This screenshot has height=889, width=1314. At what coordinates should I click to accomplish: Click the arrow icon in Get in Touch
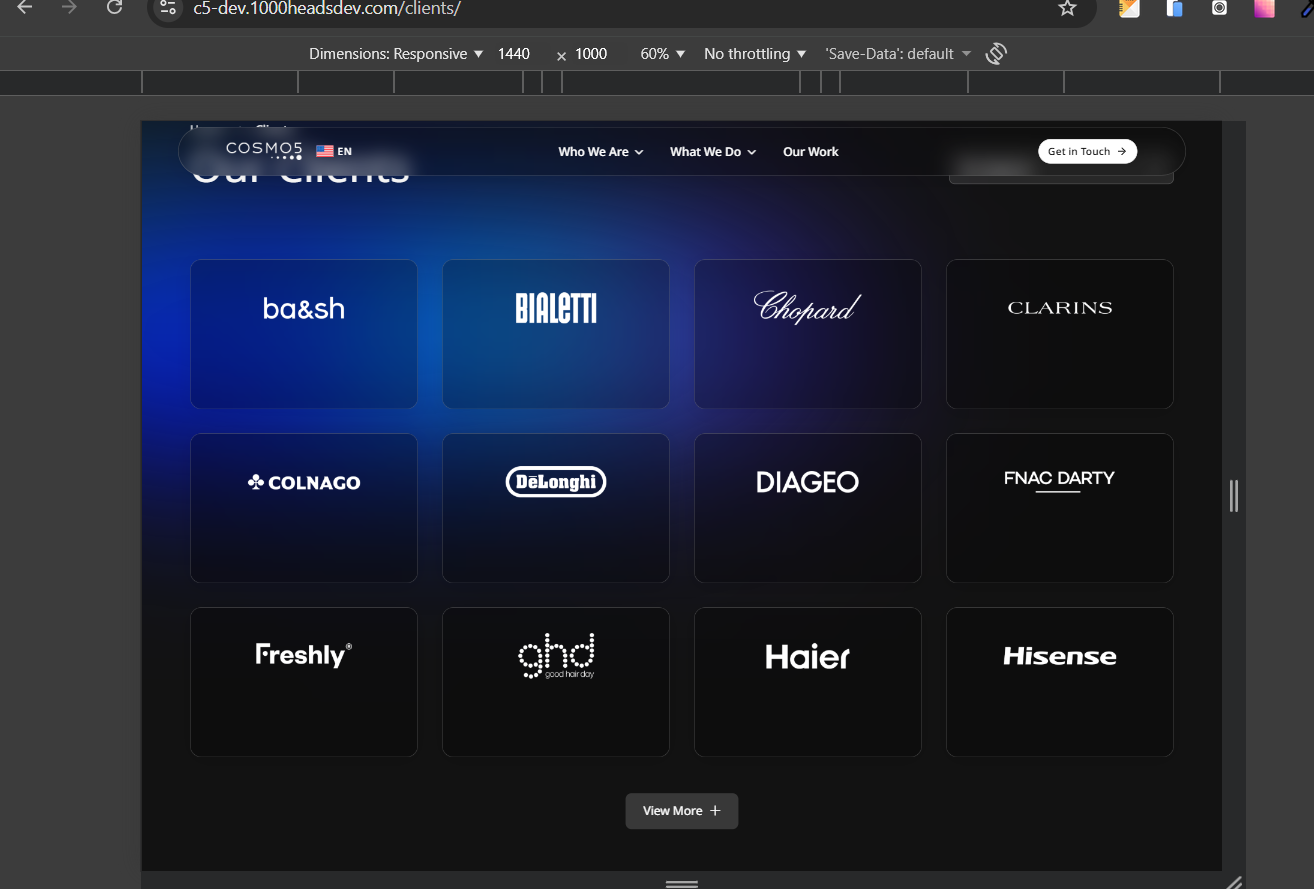point(1122,152)
